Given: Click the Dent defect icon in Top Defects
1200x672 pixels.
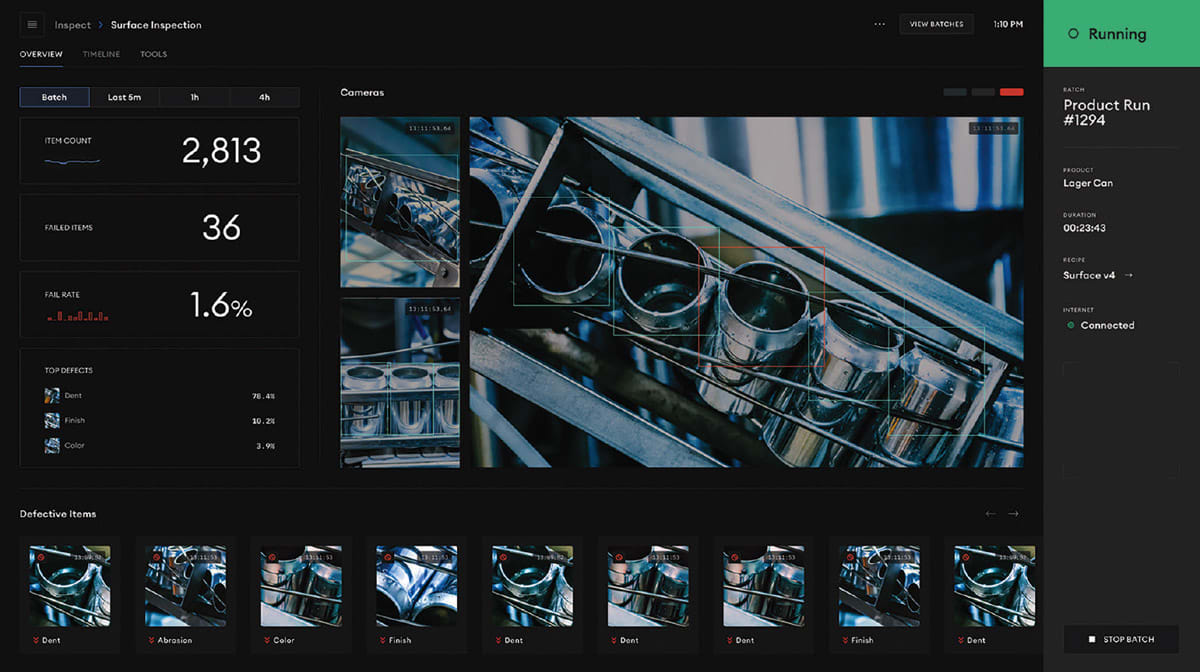Looking at the screenshot, I should [x=52, y=396].
